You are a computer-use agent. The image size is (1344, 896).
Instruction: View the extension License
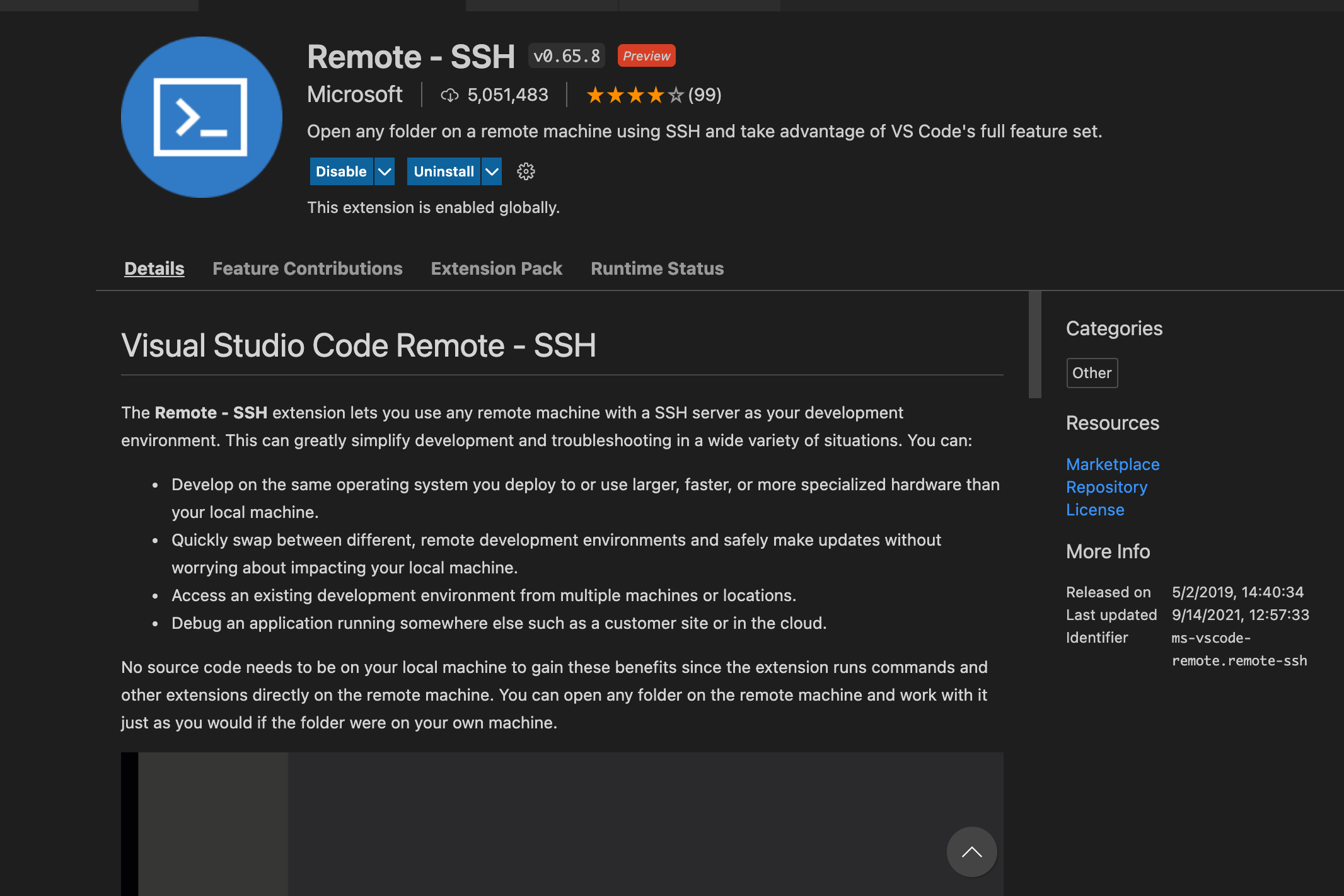click(x=1095, y=510)
